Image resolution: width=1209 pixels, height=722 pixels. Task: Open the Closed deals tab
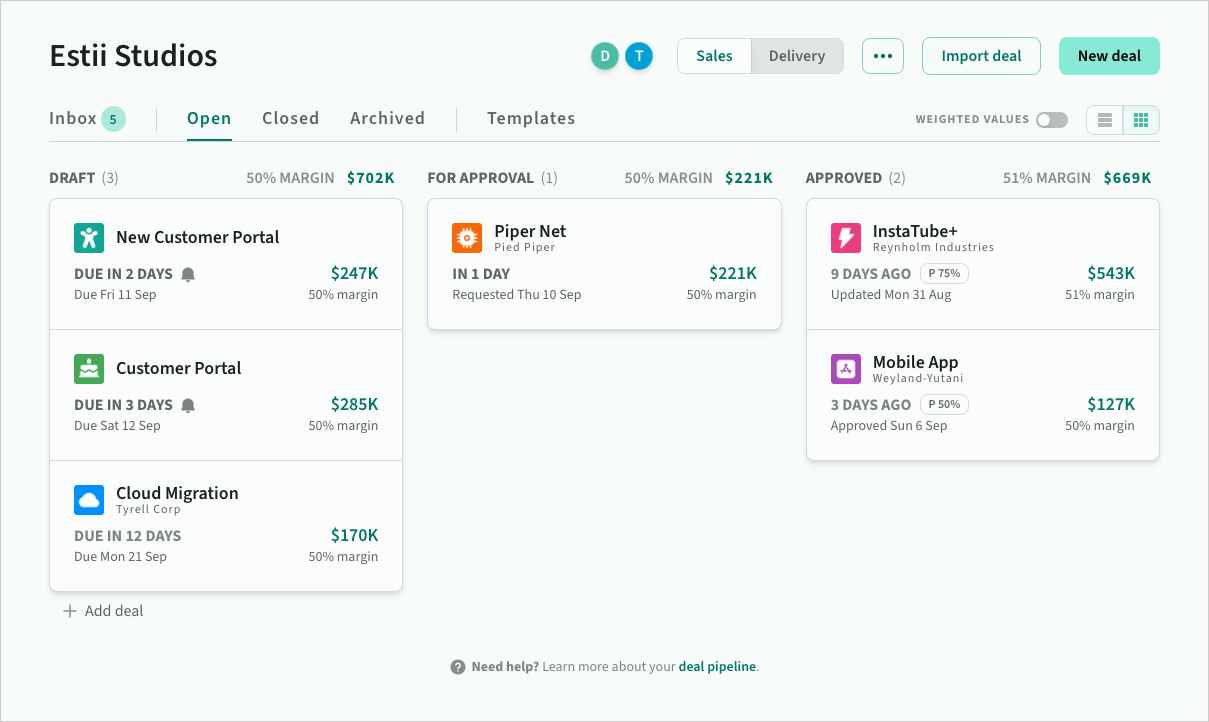coord(291,118)
